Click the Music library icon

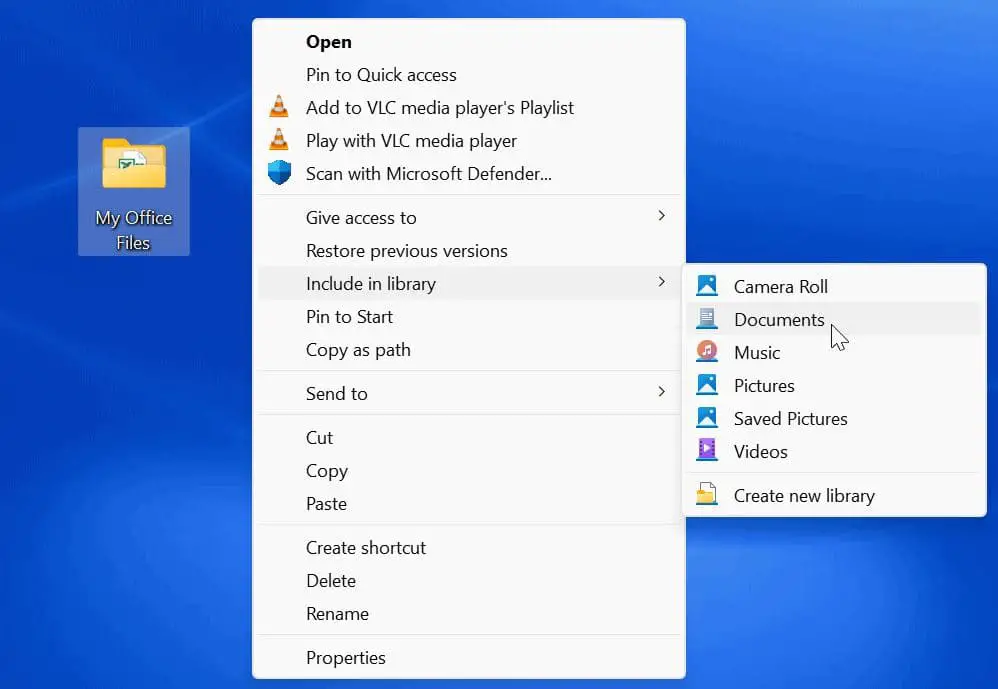point(706,351)
